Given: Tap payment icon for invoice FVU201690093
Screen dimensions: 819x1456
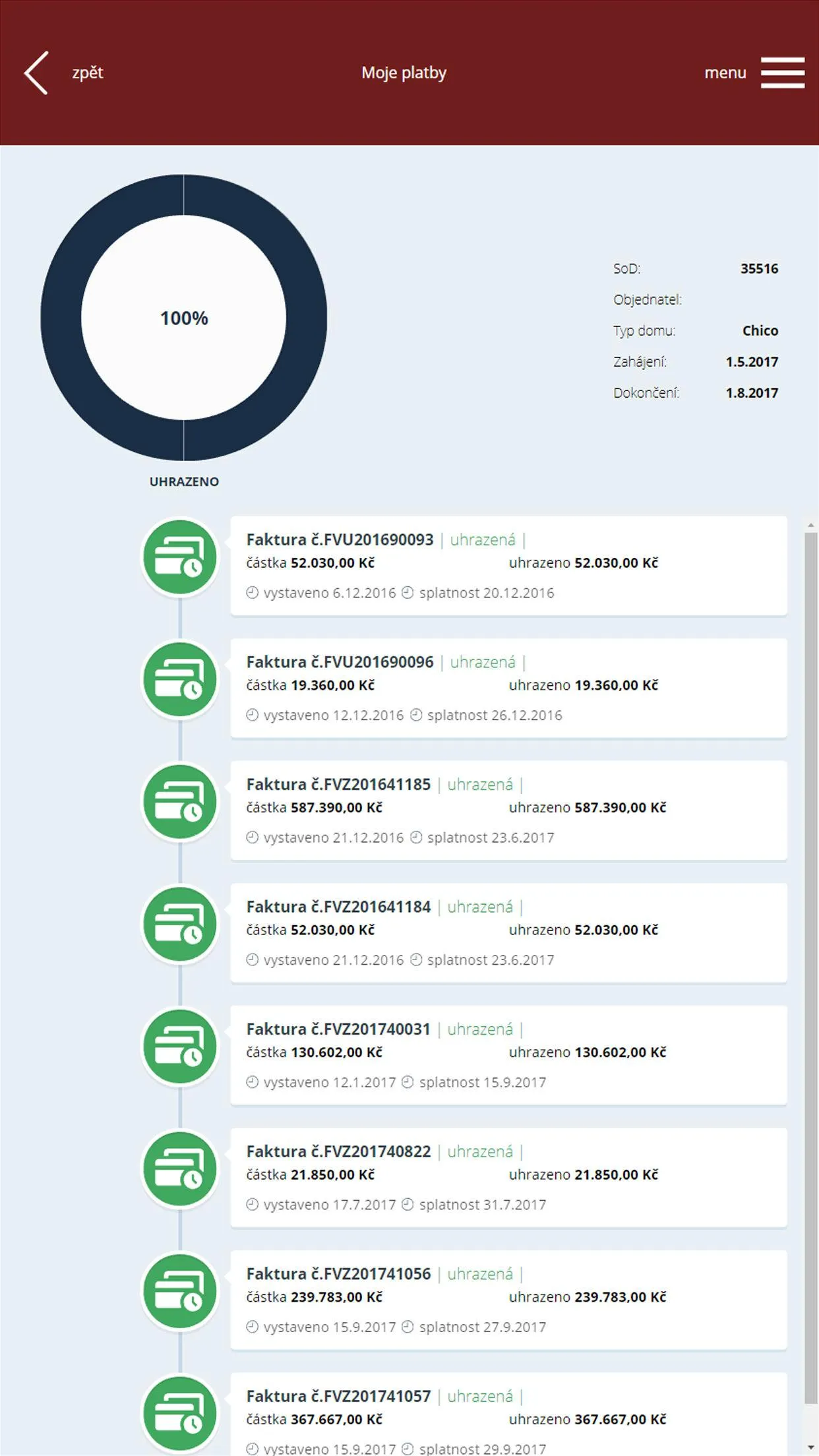Looking at the screenshot, I should pos(180,557).
